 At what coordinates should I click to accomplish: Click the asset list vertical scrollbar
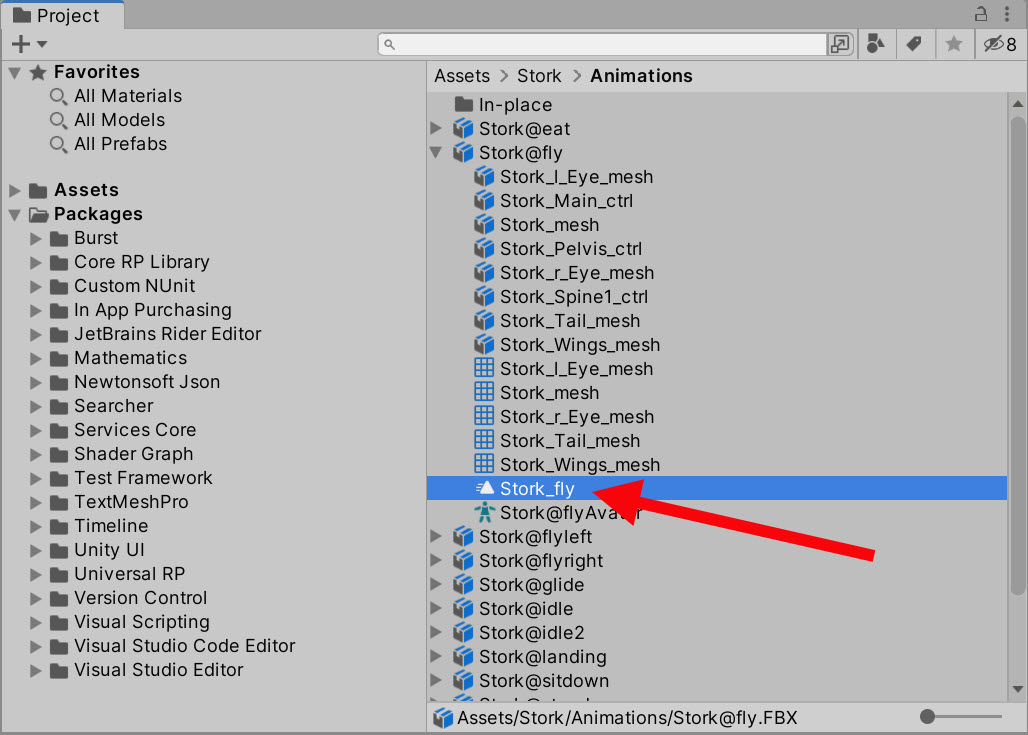1018,356
